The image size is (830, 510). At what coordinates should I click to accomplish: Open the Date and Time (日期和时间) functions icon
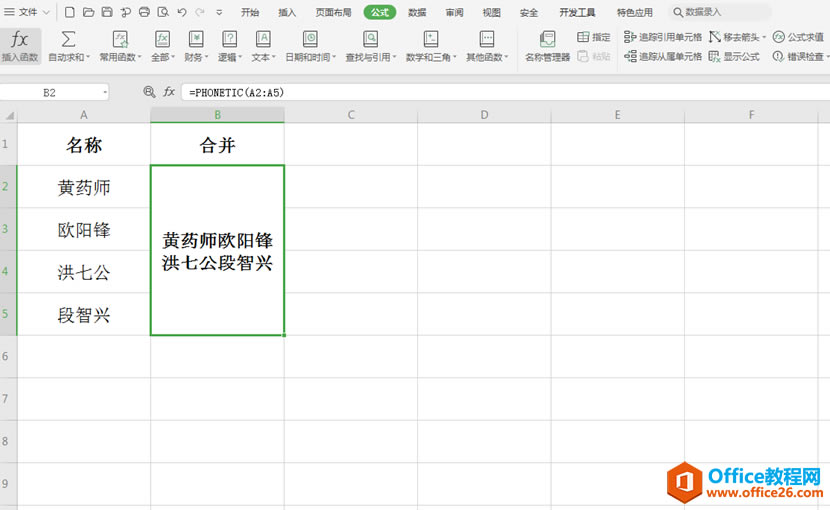coord(310,39)
